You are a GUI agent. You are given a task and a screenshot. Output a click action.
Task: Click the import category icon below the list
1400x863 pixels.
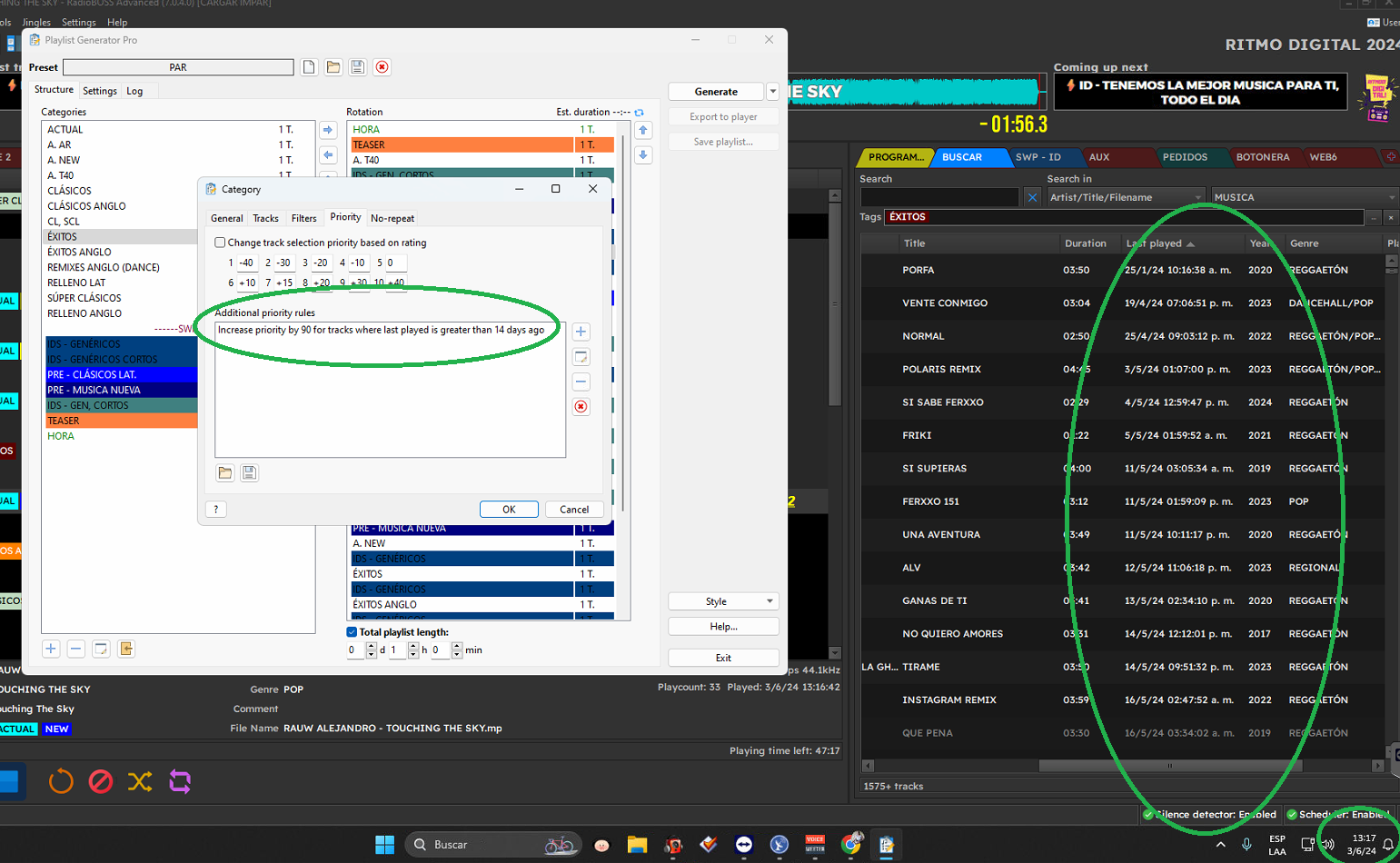[126, 649]
